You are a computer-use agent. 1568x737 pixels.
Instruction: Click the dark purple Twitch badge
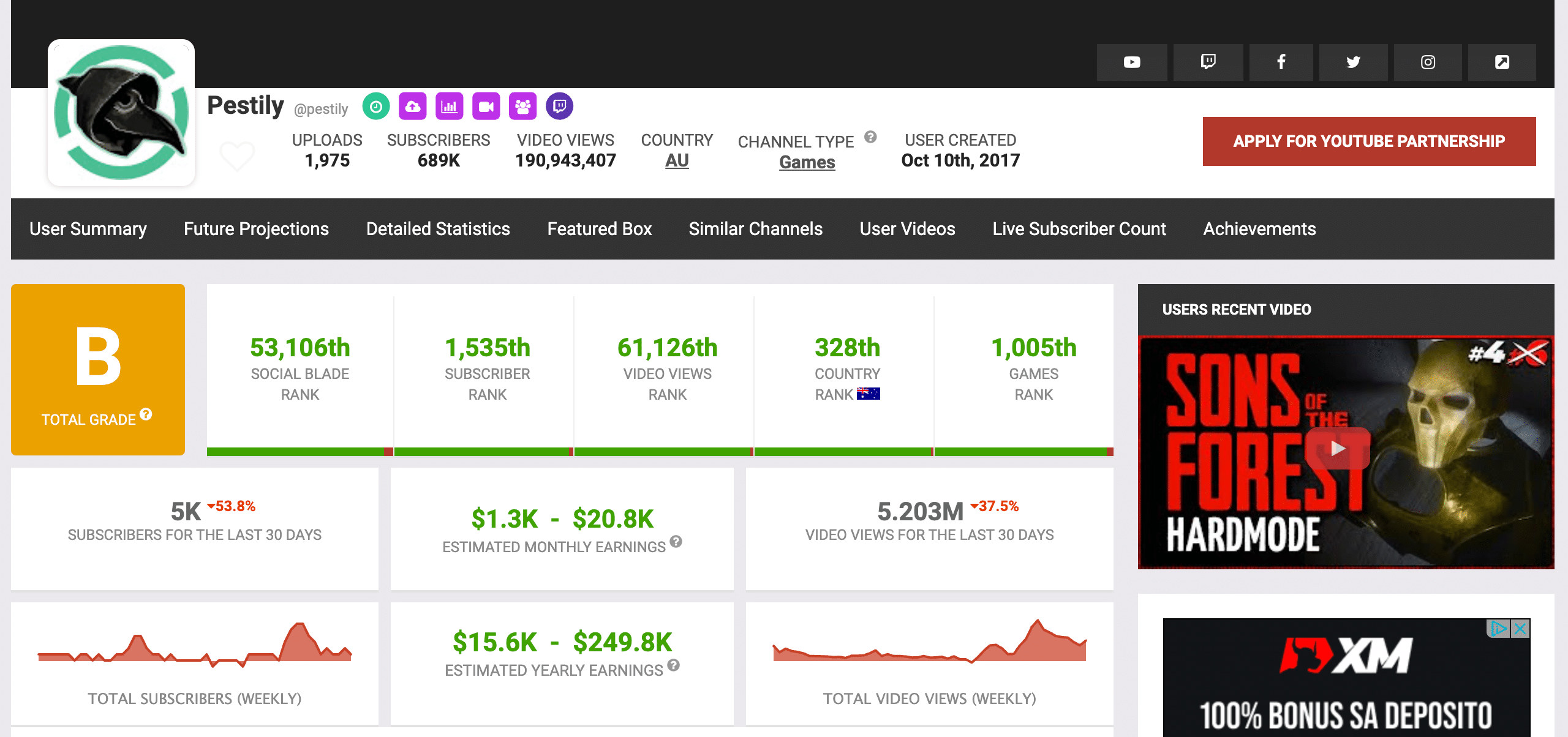pos(560,107)
